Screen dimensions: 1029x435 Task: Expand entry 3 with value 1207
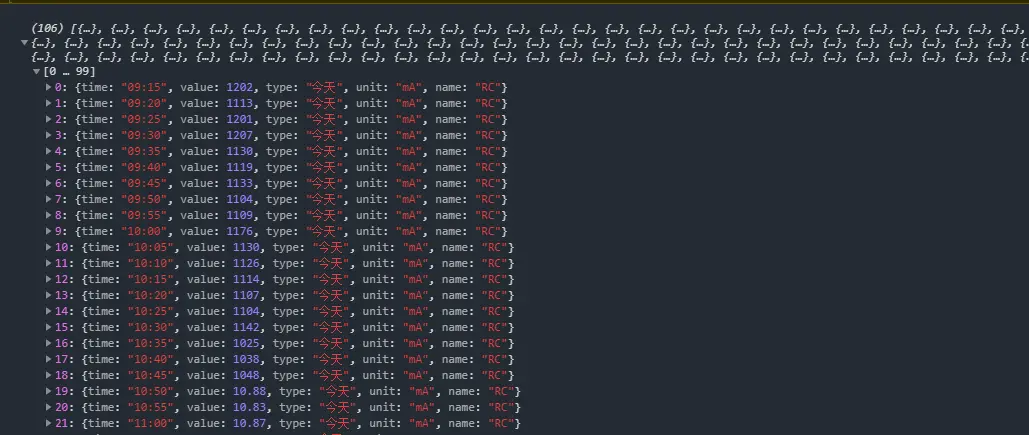(x=49, y=135)
